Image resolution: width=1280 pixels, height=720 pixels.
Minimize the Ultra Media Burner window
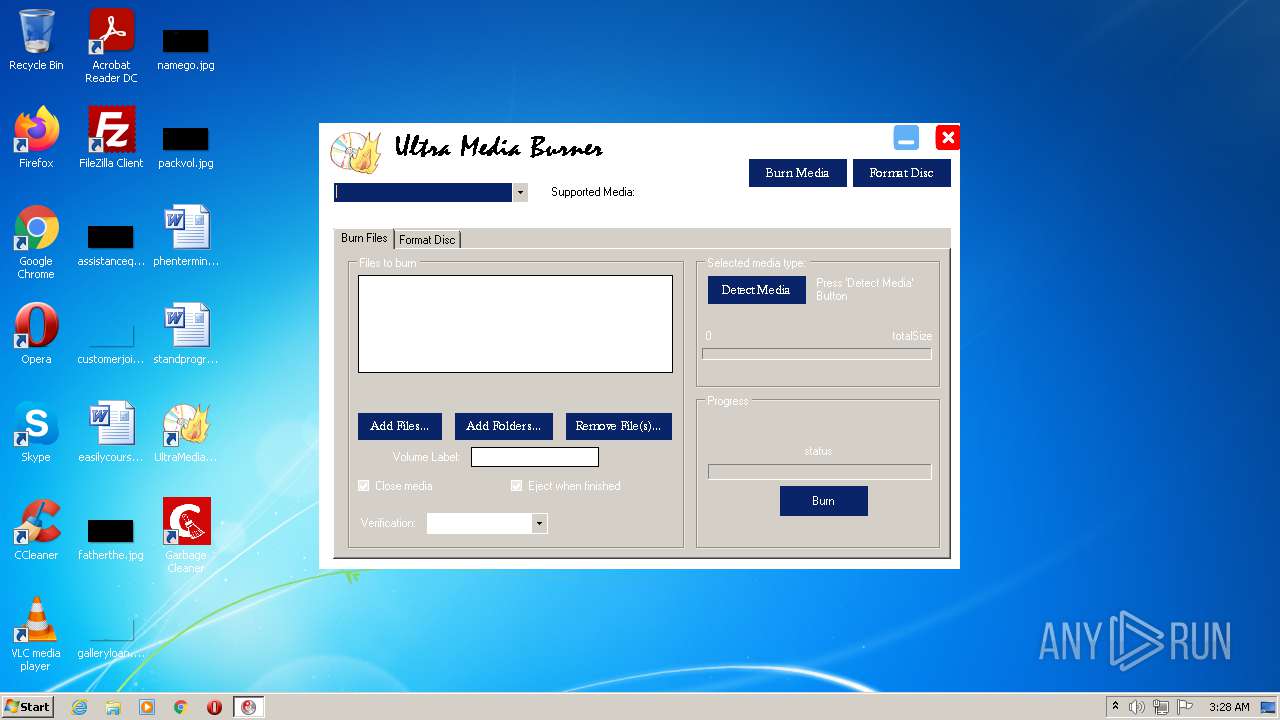click(906, 138)
